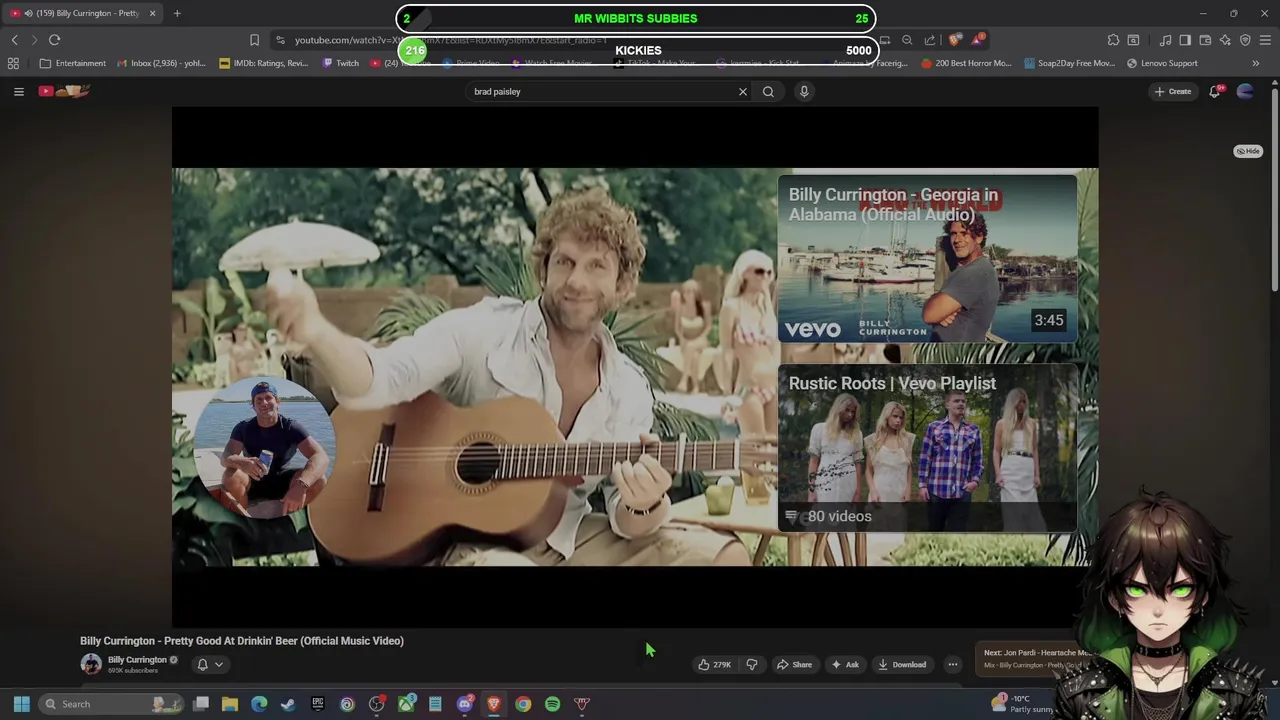Like the video with thumbs-up 279K
This screenshot has width=1280, height=720.
[716, 664]
